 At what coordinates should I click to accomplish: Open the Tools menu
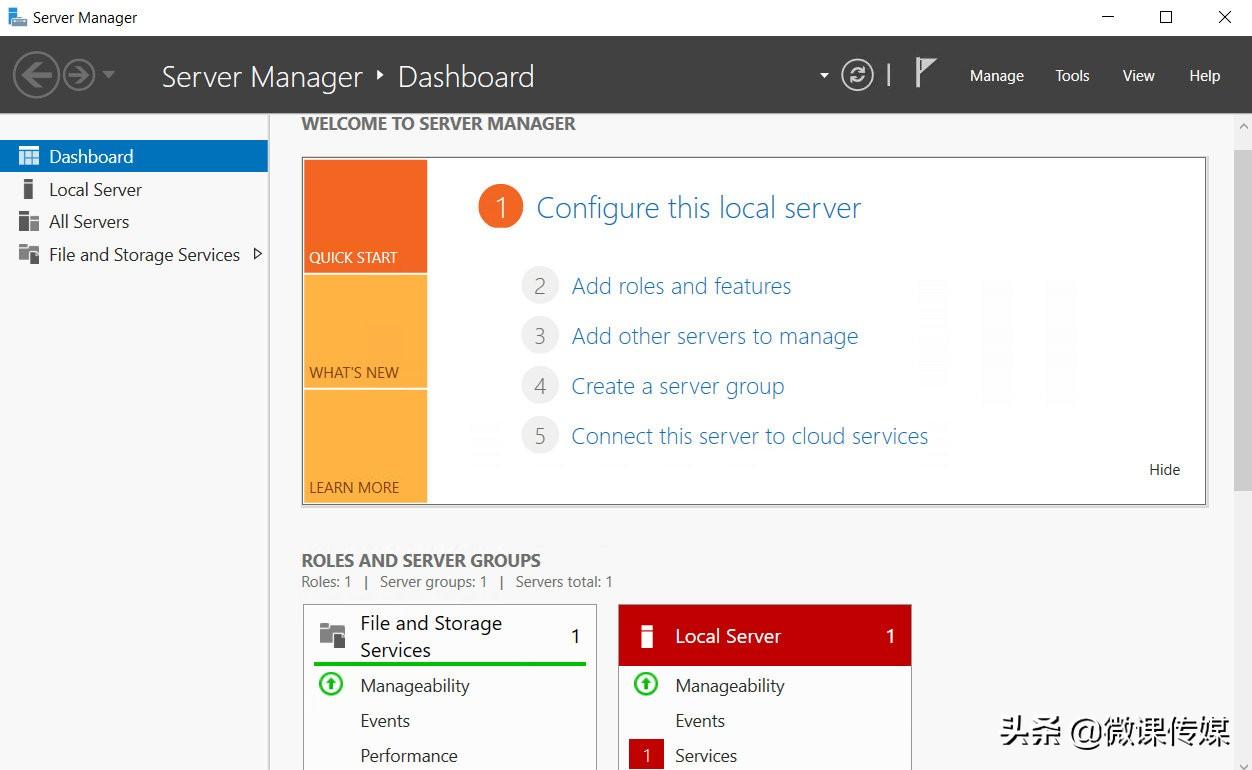(x=1072, y=76)
